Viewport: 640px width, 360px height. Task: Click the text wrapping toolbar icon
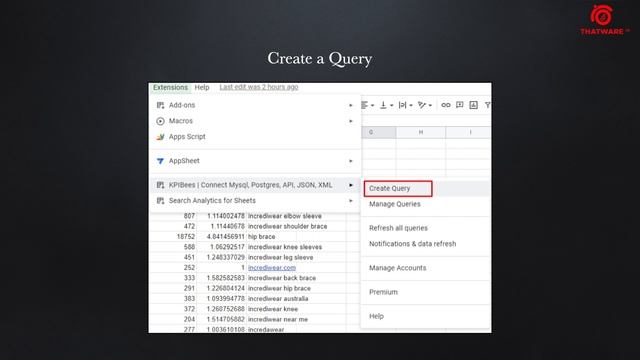(402, 105)
